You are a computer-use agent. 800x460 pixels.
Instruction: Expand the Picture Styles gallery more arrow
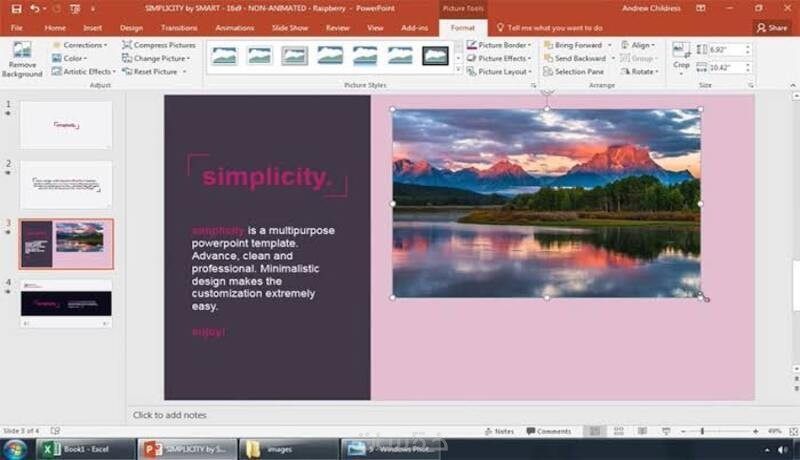(458, 70)
